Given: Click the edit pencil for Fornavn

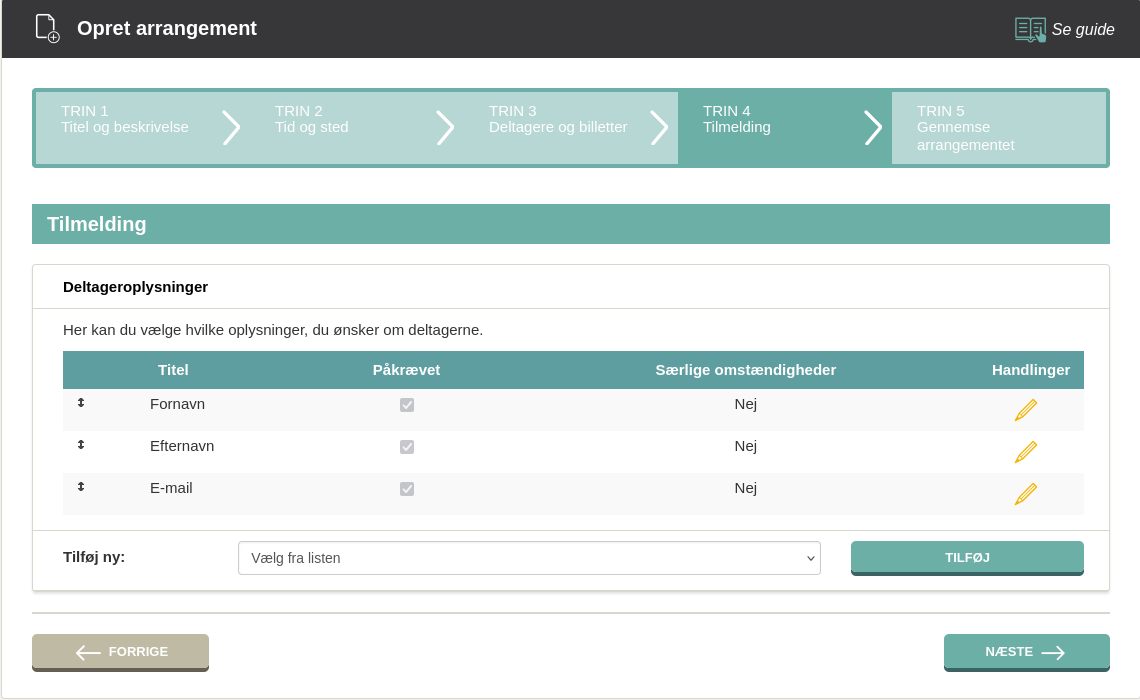Looking at the screenshot, I should tap(1025, 410).
